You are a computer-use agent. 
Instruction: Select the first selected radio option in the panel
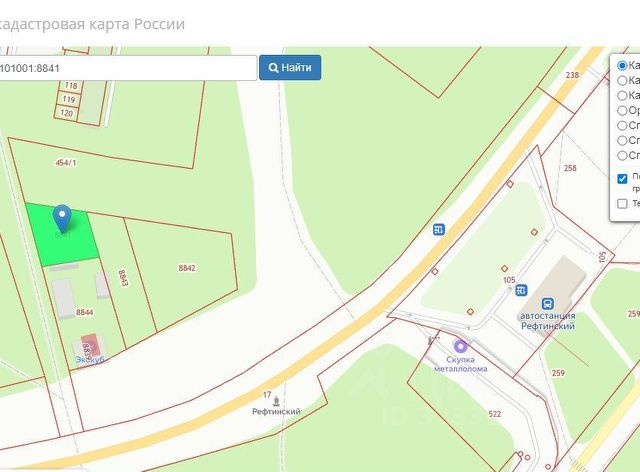tap(622, 65)
